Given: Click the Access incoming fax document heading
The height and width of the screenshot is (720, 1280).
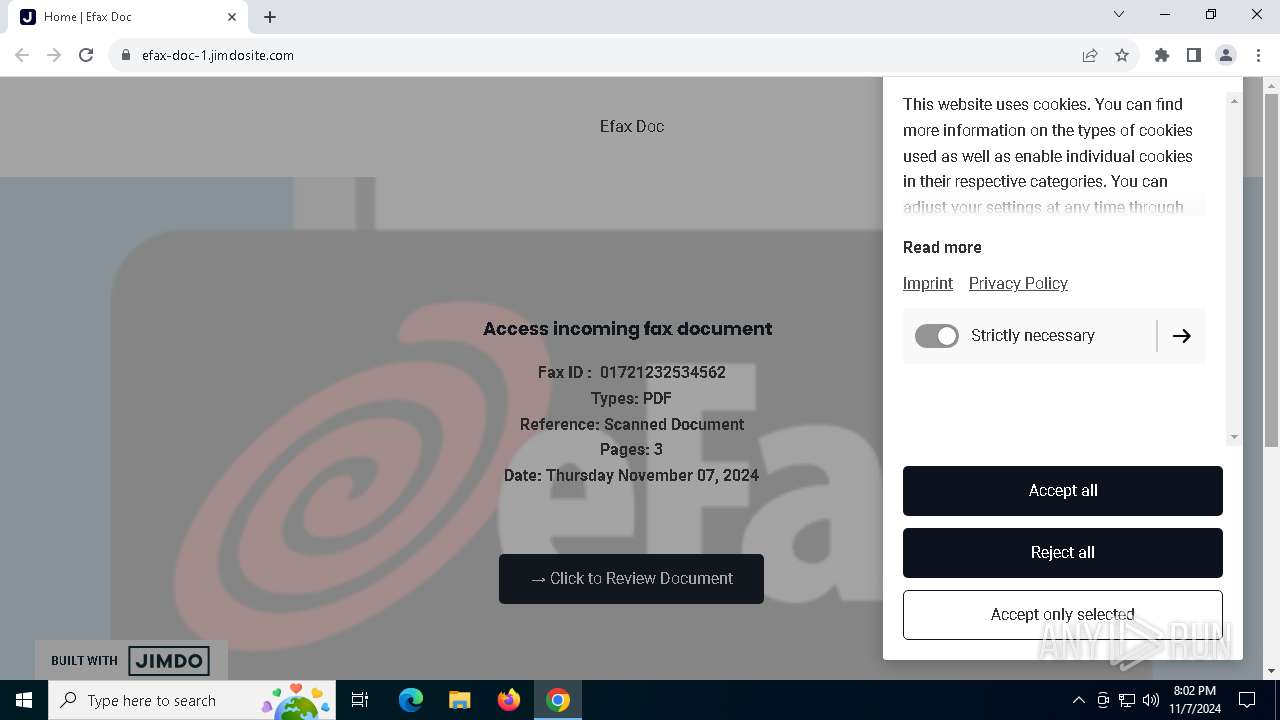Looking at the screenshot, I should click(x=628, y=328).
